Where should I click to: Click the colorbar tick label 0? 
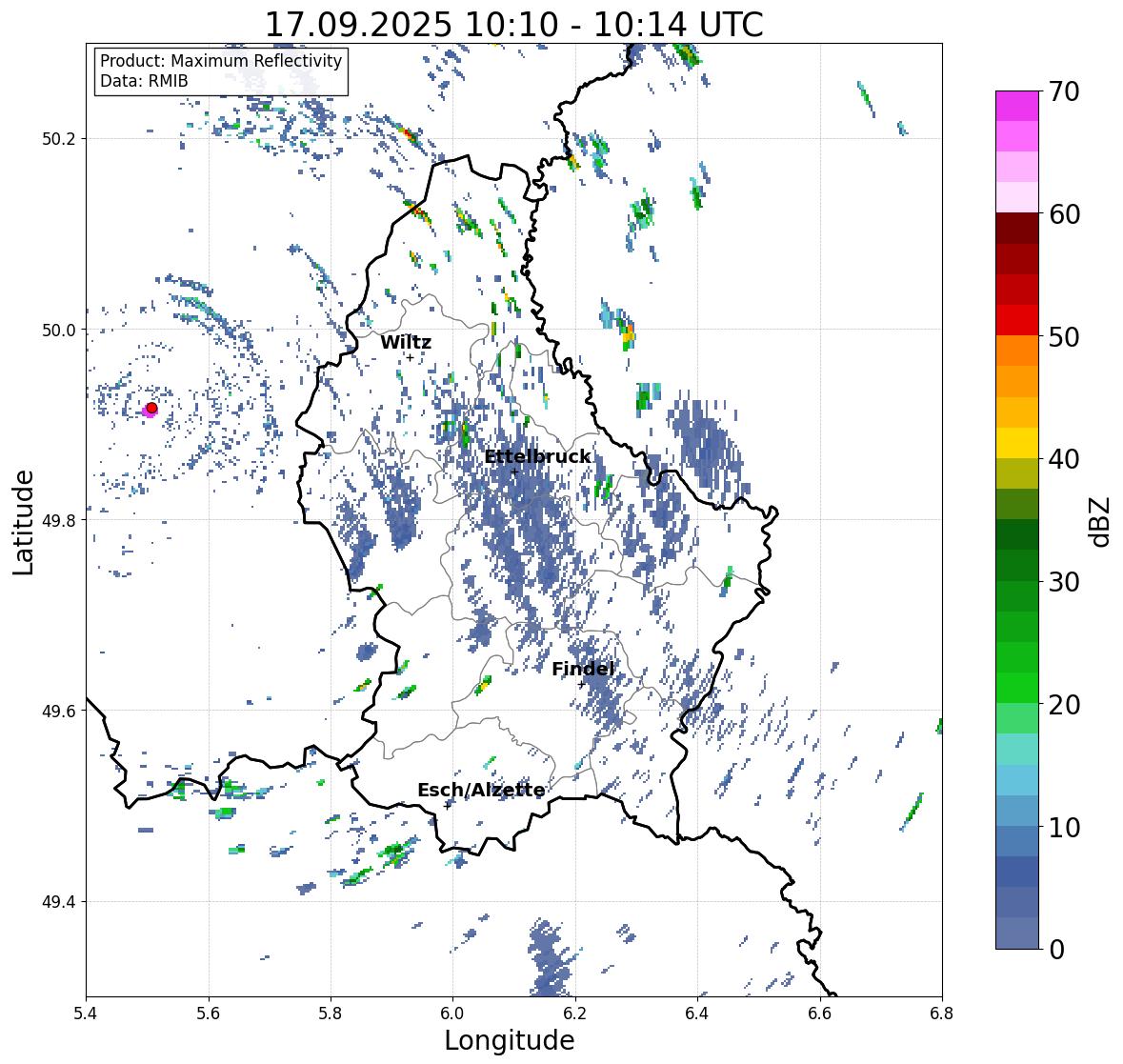[1056, 950]
